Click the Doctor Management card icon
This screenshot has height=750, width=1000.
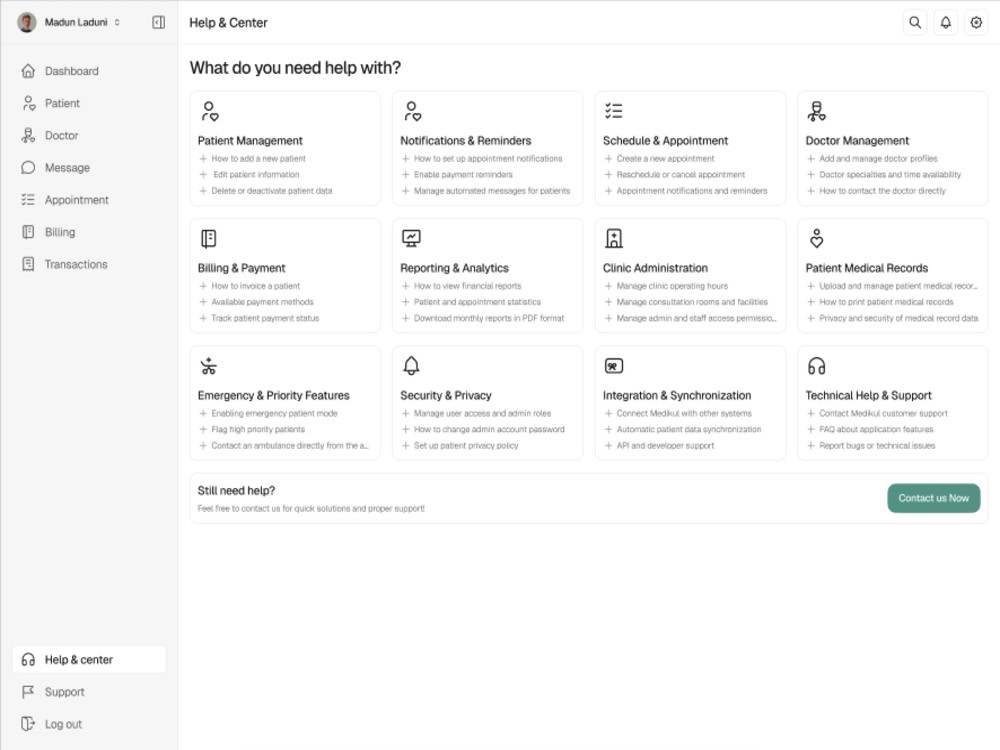tap(816, 111)
